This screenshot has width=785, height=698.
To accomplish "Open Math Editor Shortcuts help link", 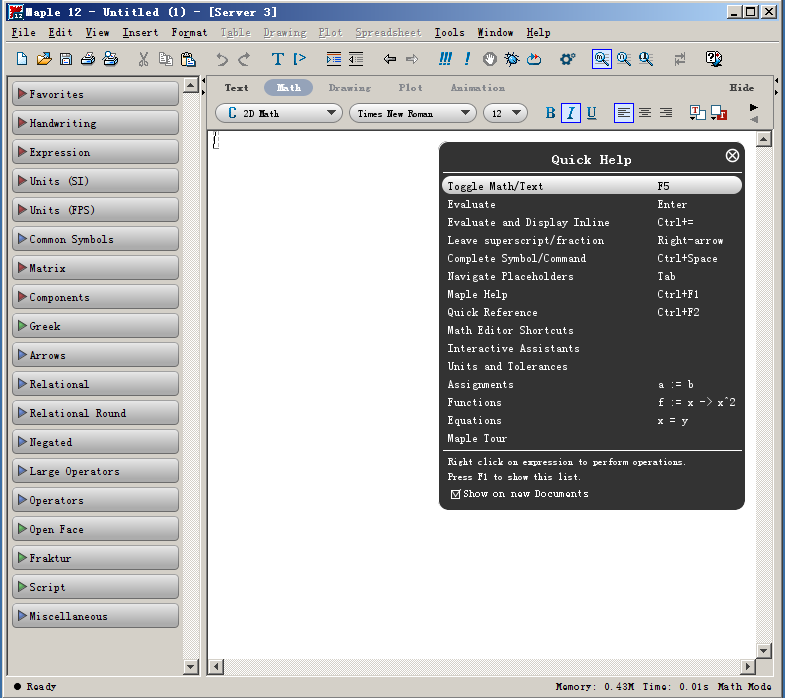I will click(x=510, y=330).
